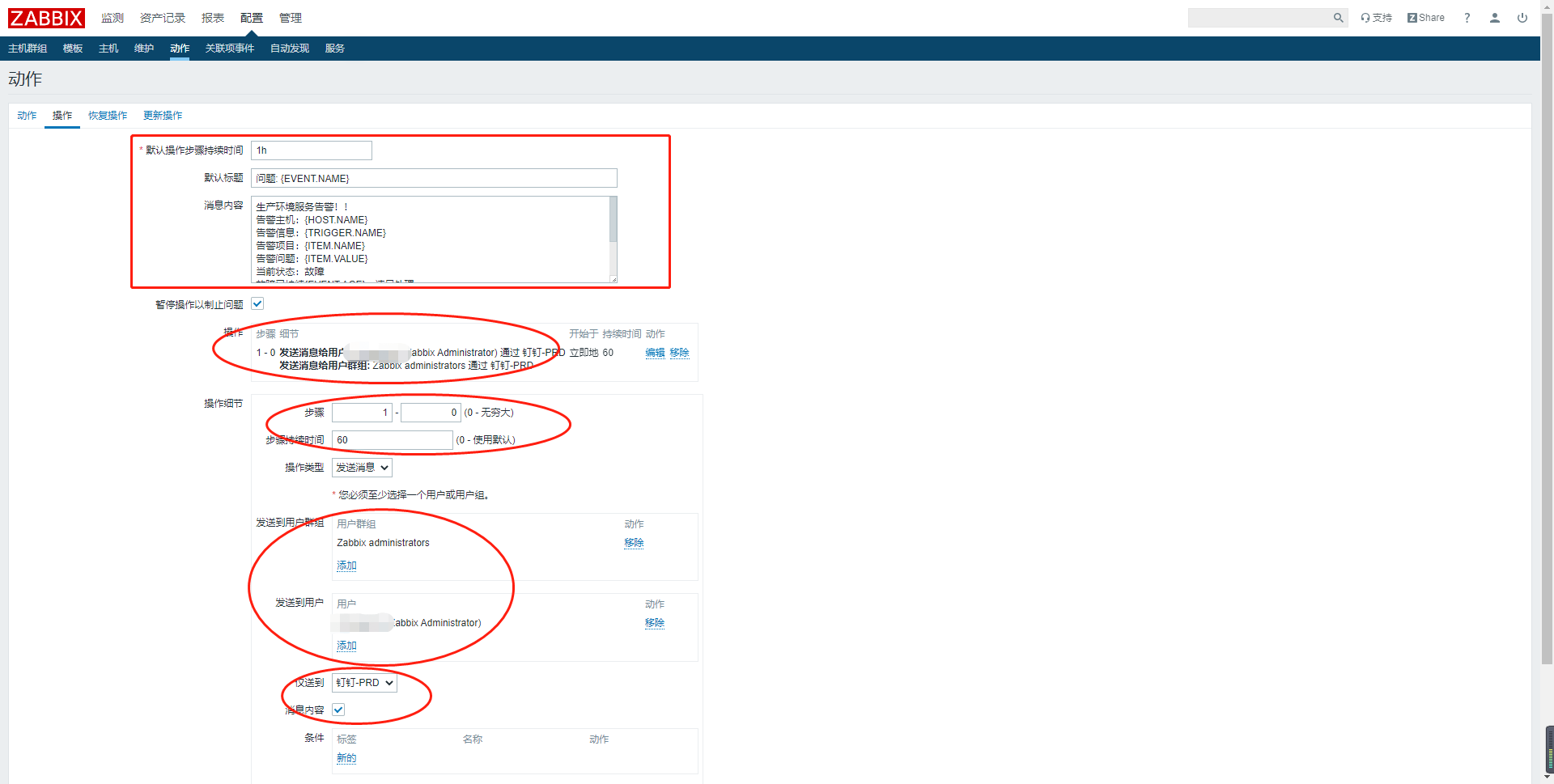Open the help question mark icon
Viewport: 1554px width, 784px height.
pos(1467,18)
